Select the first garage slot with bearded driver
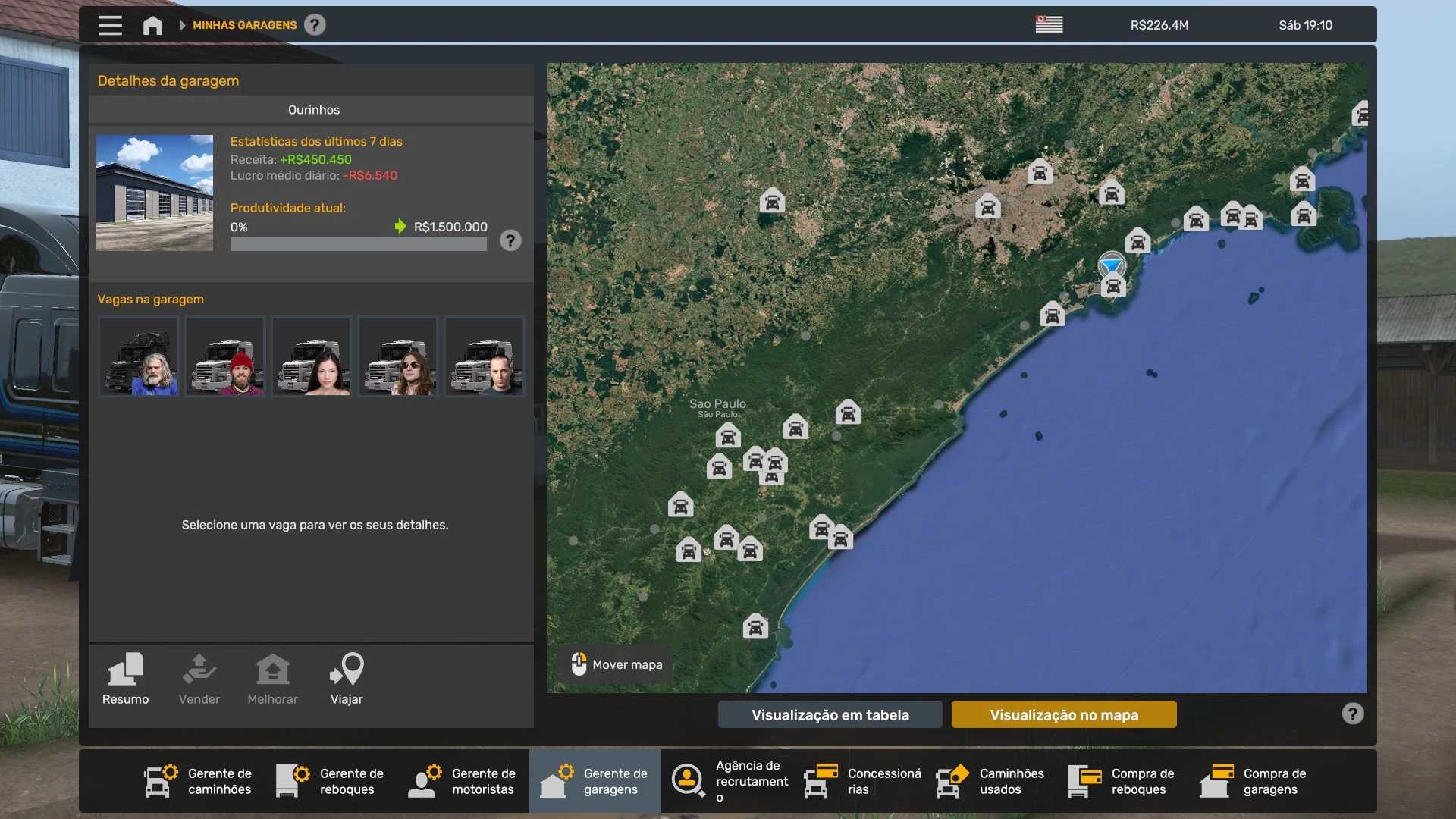The height and width of the screenshot is (819, 1456). pos(139,356)
